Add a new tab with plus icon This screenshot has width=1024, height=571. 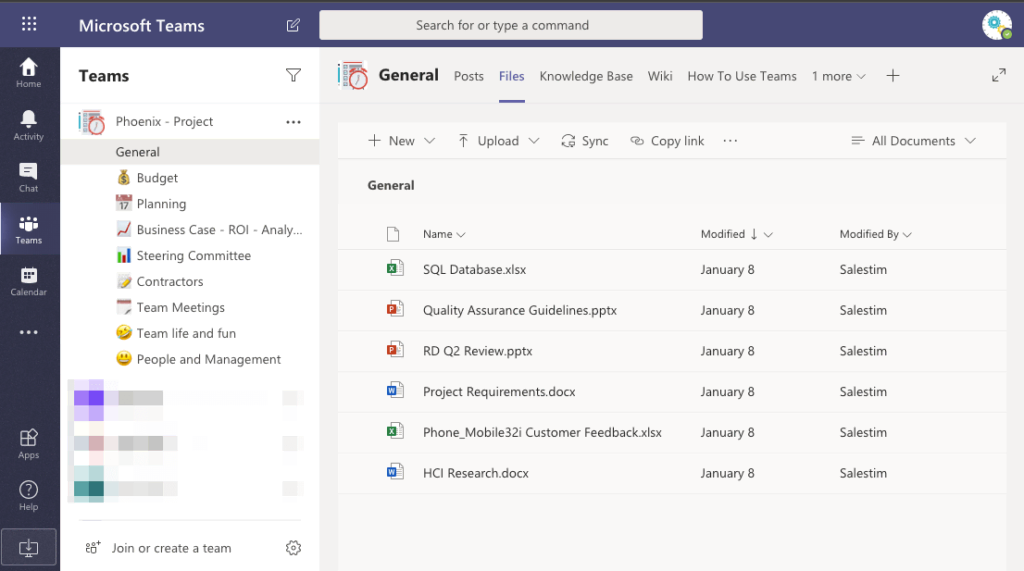tap(893, 76)
